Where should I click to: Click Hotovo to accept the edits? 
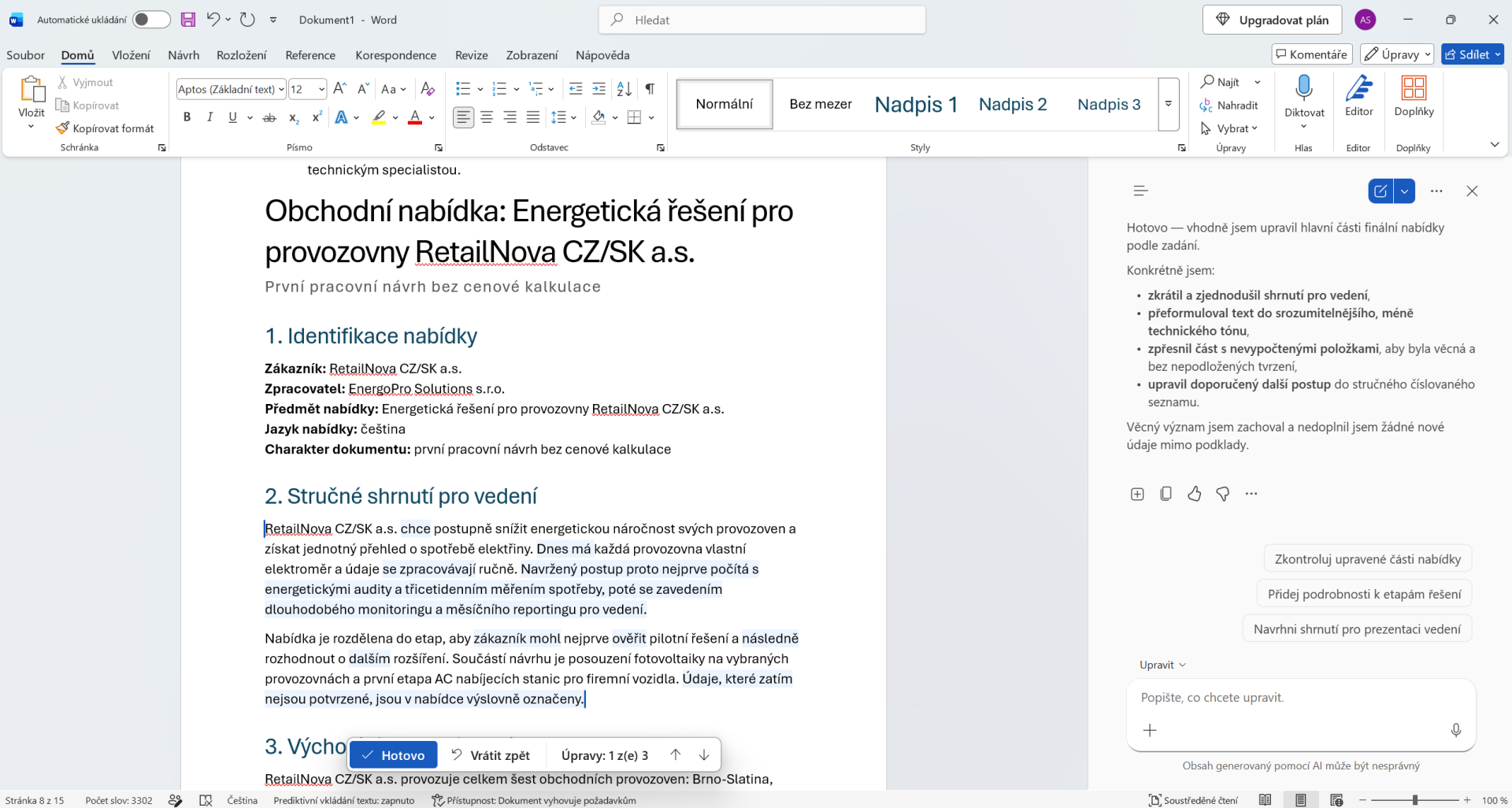tap(393, 754)
